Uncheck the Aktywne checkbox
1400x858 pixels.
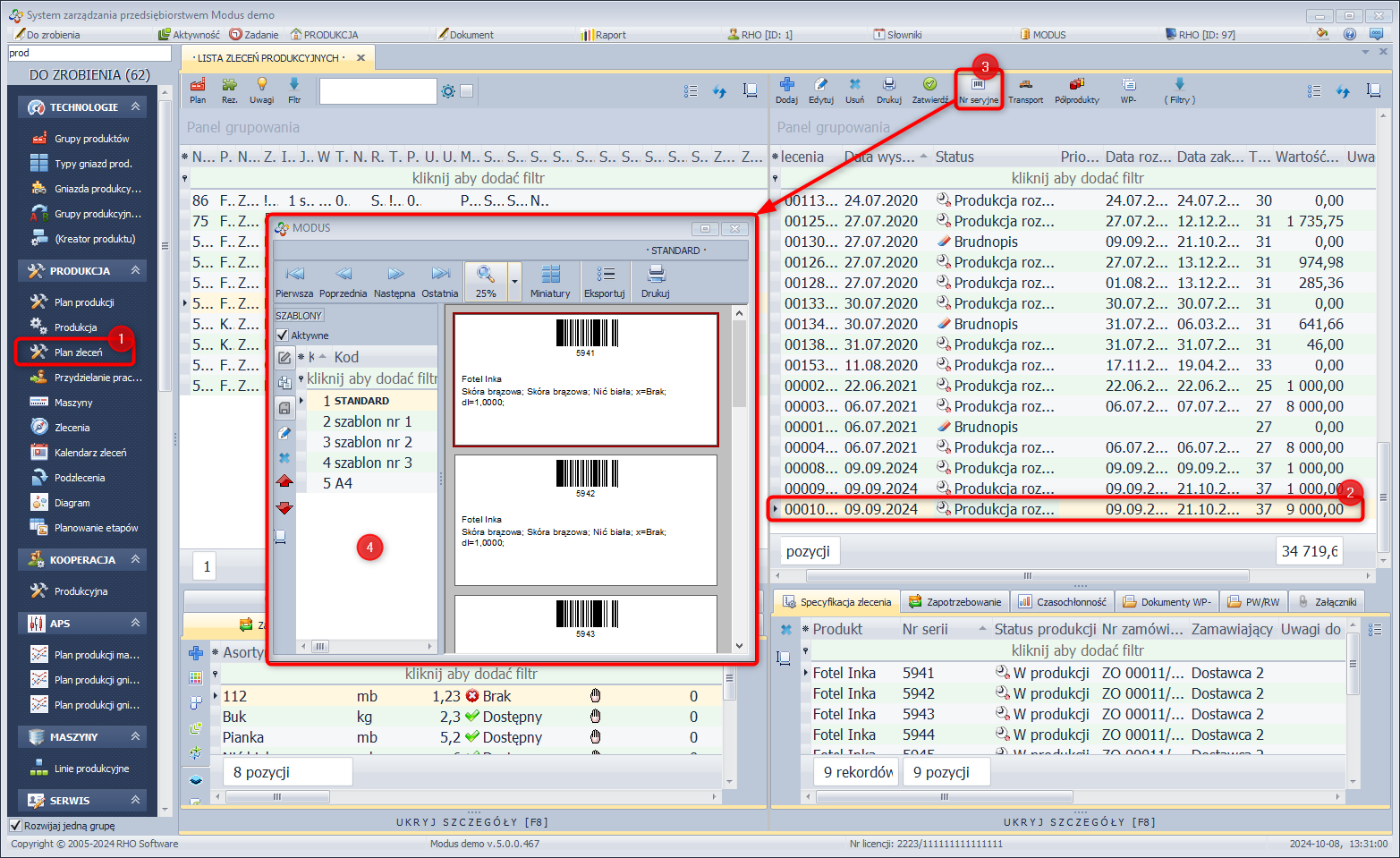283,336
